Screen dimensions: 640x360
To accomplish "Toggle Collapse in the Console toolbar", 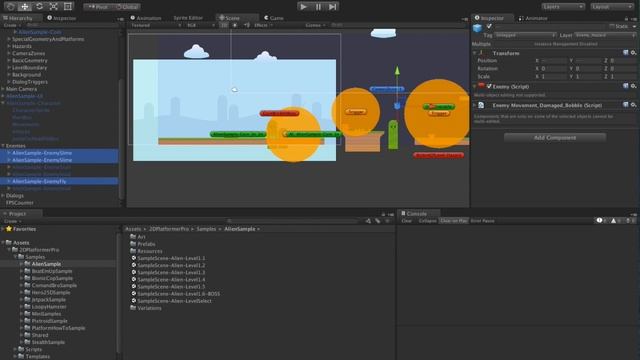I will [427, 221].
